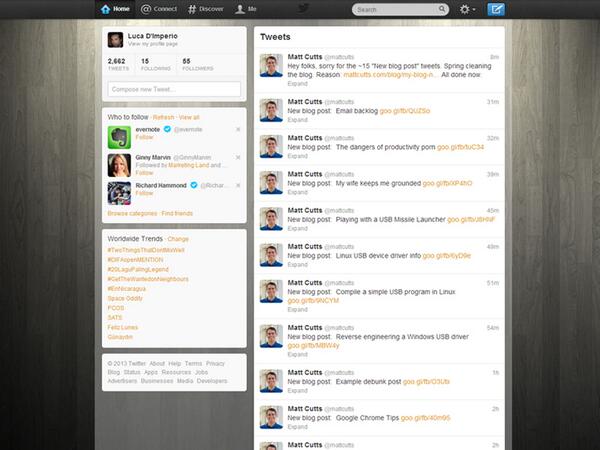This screenshot has width=600, height=450.
Task: Expand 'My wife keeps me grounded' tweet
Action: click(297, 192)
